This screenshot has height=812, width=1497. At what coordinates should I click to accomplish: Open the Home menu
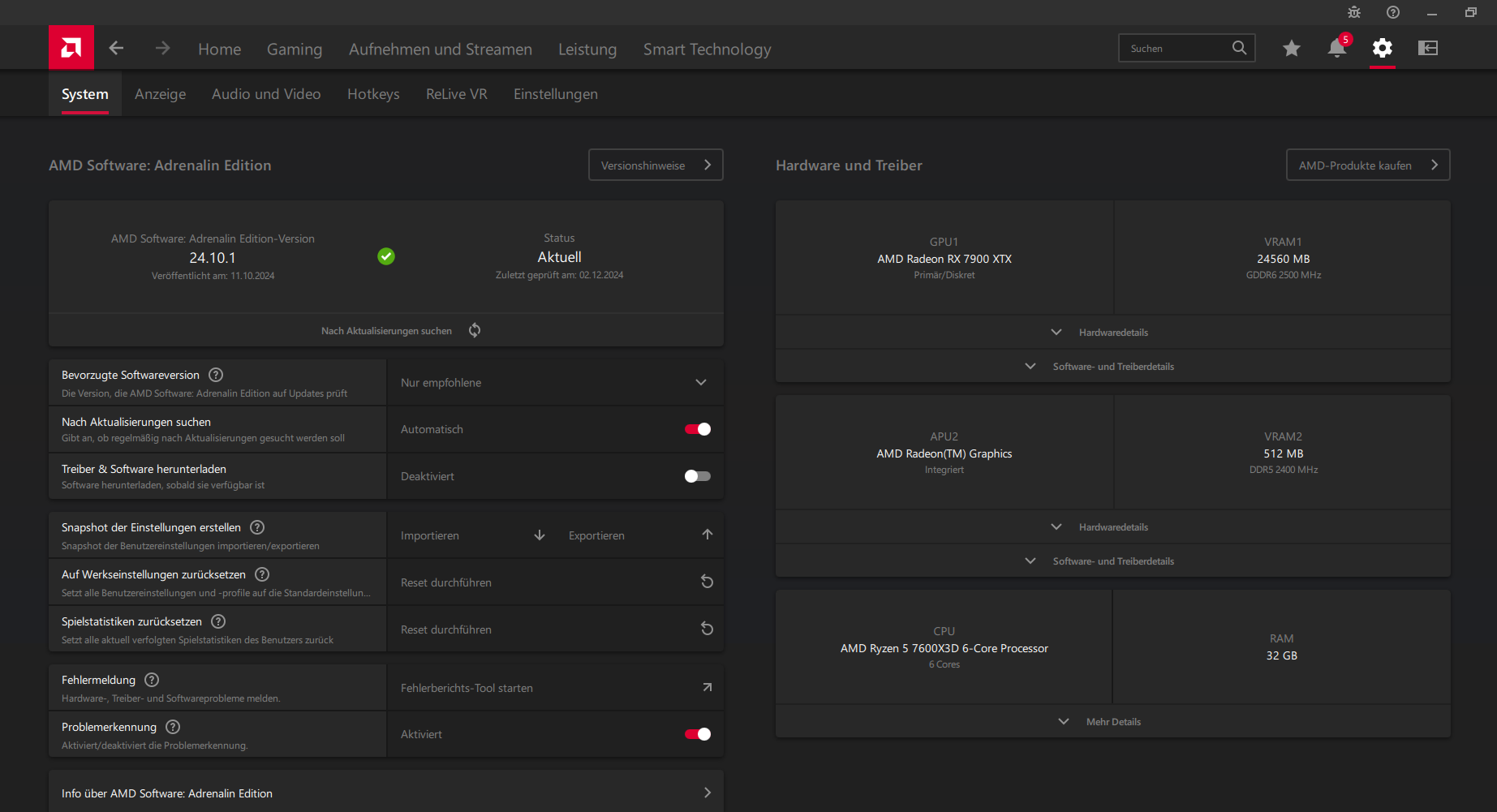[x=219, y=49]
